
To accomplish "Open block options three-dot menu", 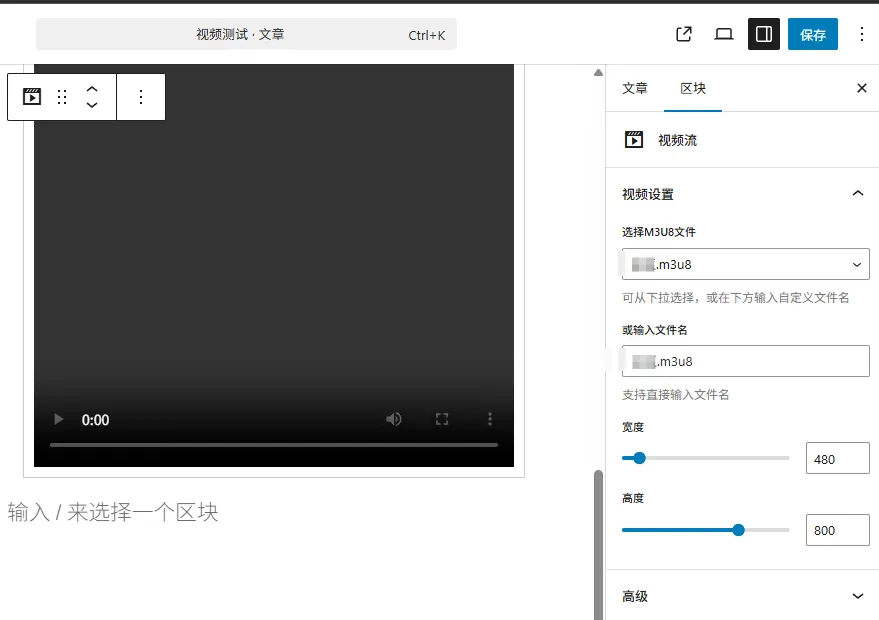I will [141, 97].
